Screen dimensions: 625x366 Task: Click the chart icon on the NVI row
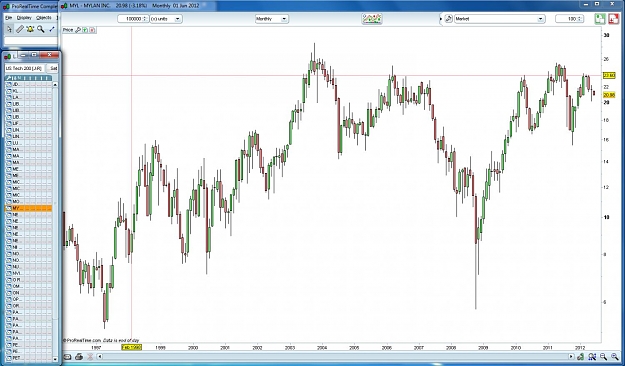(x=8, y=273)
